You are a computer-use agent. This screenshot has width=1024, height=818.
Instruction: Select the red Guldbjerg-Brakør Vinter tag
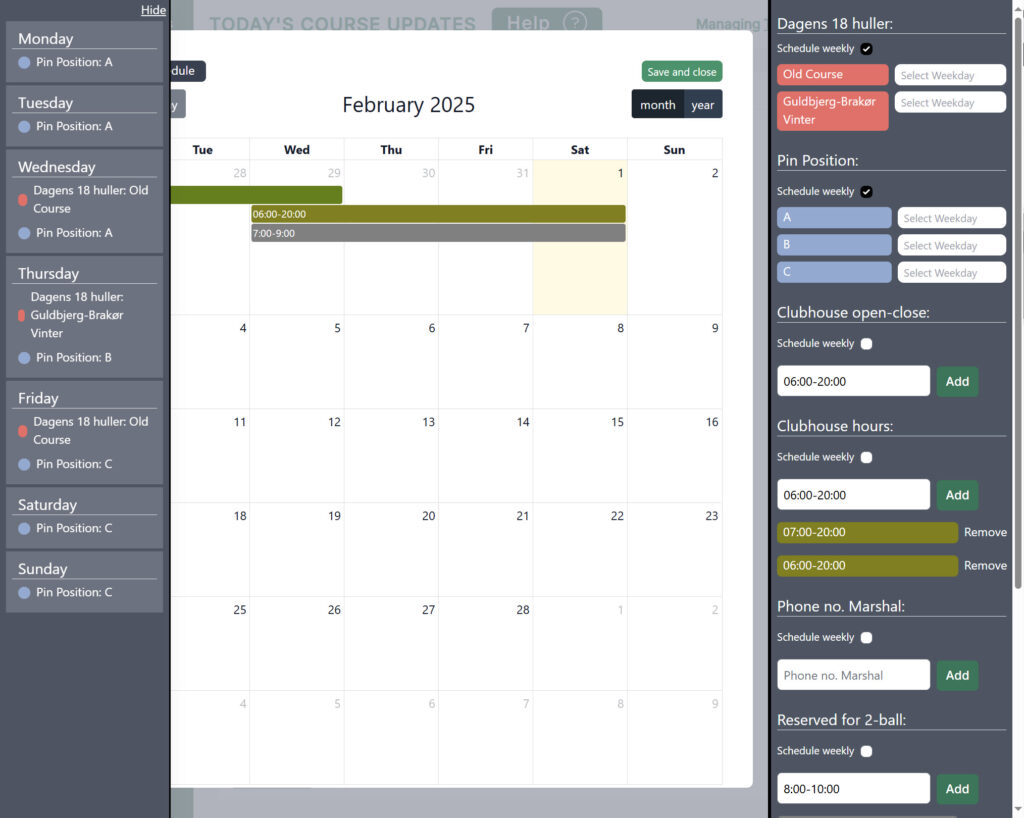pyautogui.click(x=833, y=111)
